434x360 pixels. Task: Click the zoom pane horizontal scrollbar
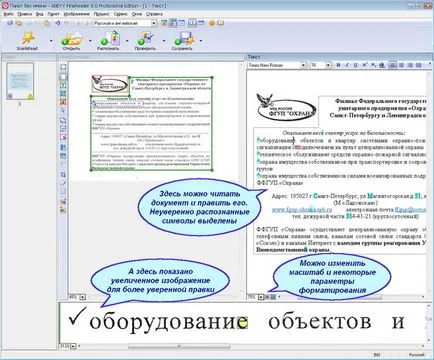(179, 346)
